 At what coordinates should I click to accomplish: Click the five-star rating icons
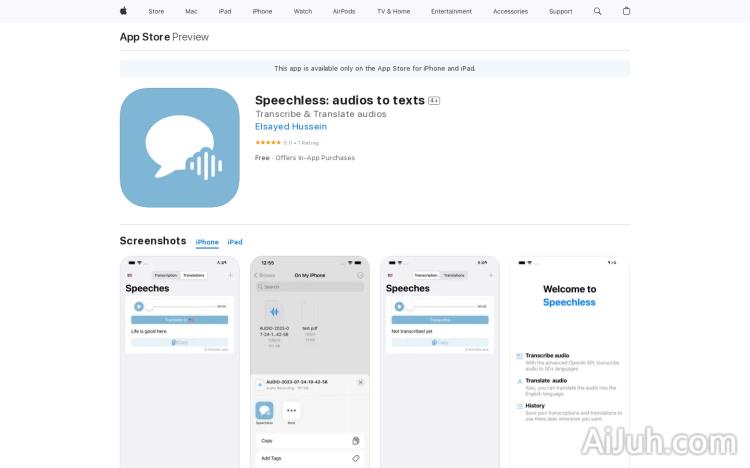(268, 143)
